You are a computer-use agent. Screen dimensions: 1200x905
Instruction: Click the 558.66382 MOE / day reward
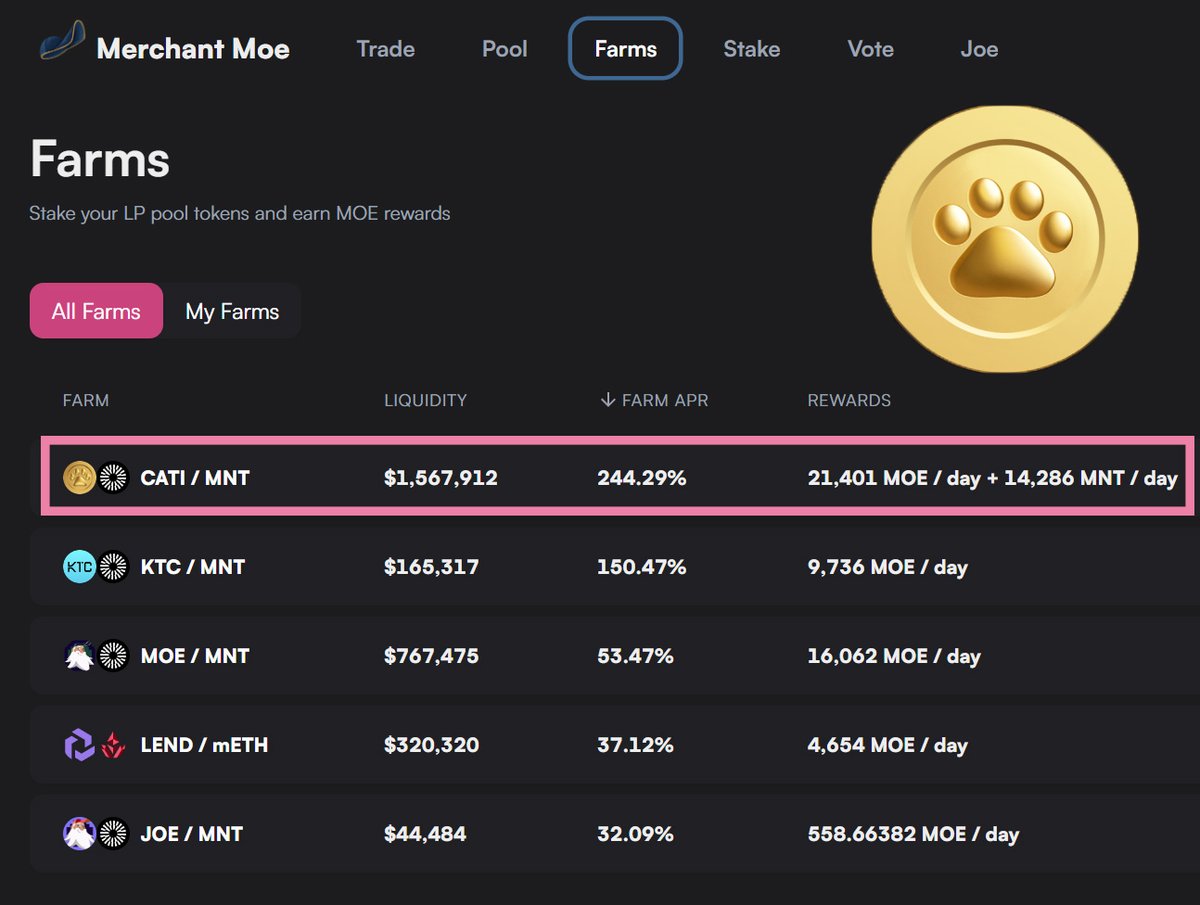[913, 834]
